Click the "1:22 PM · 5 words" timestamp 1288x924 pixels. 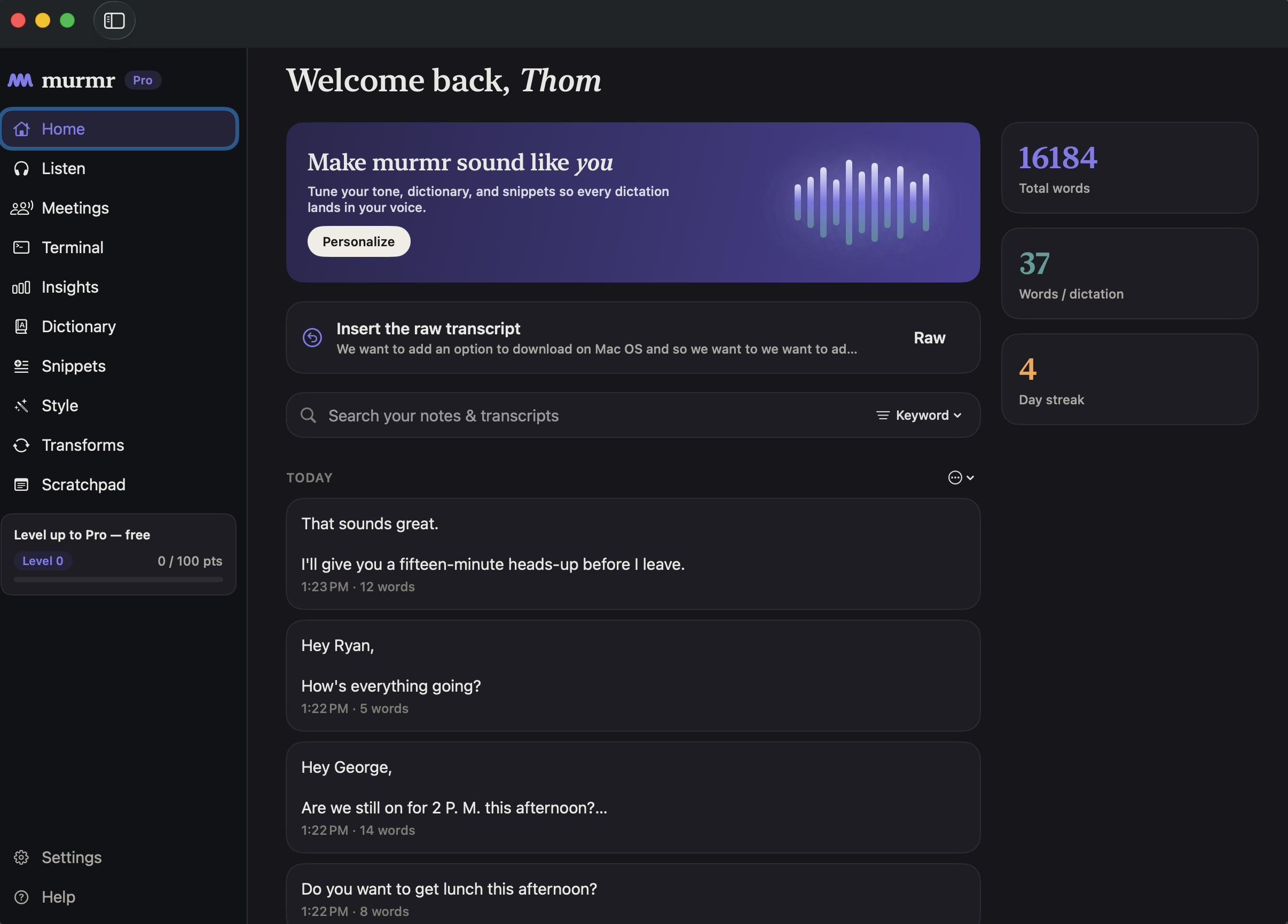[355, 709]
